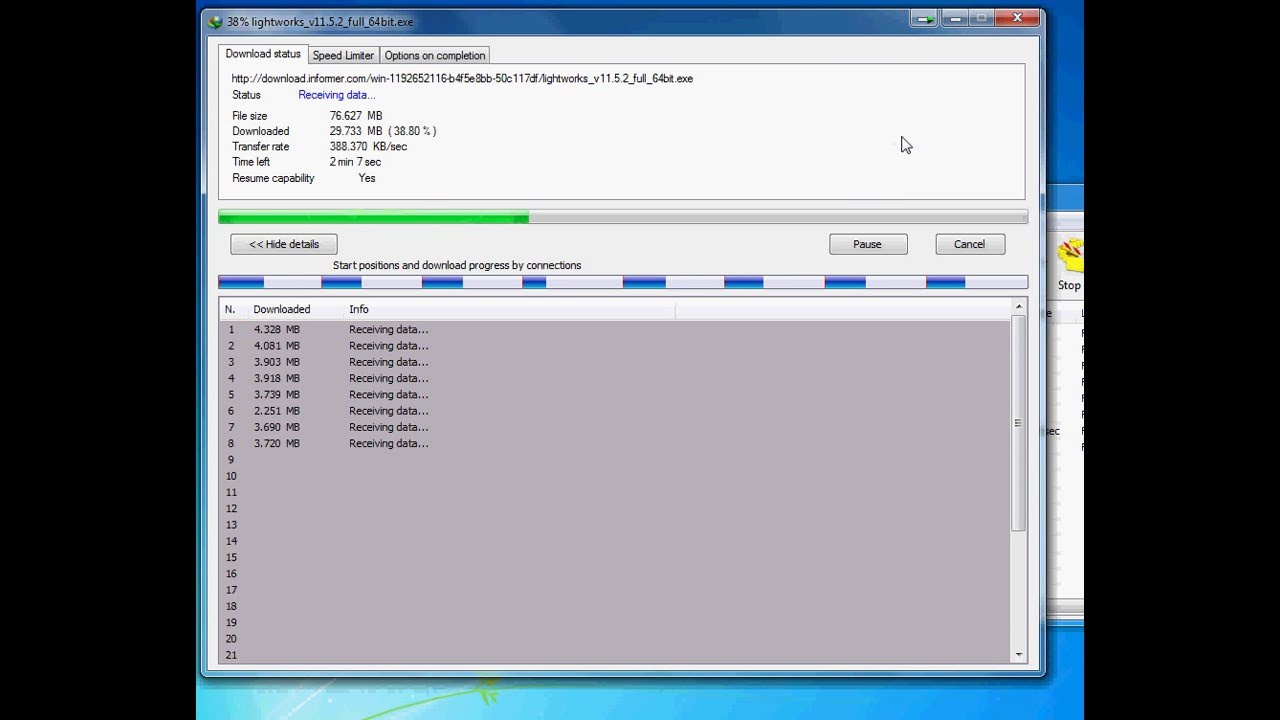The image size is (1280, 720).
Task: Click the Transfer rate value 388.370 KB/sec
Action: pos(368,146)
